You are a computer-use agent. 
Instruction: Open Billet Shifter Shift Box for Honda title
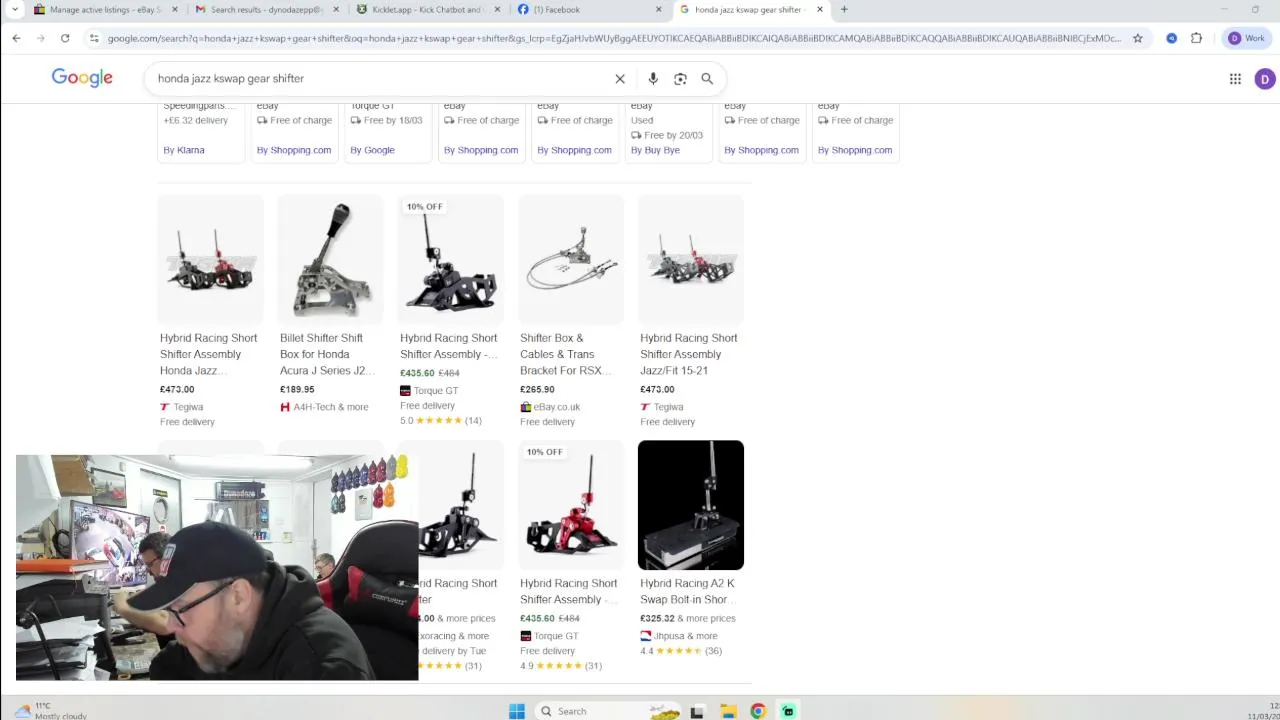point(327,354)
